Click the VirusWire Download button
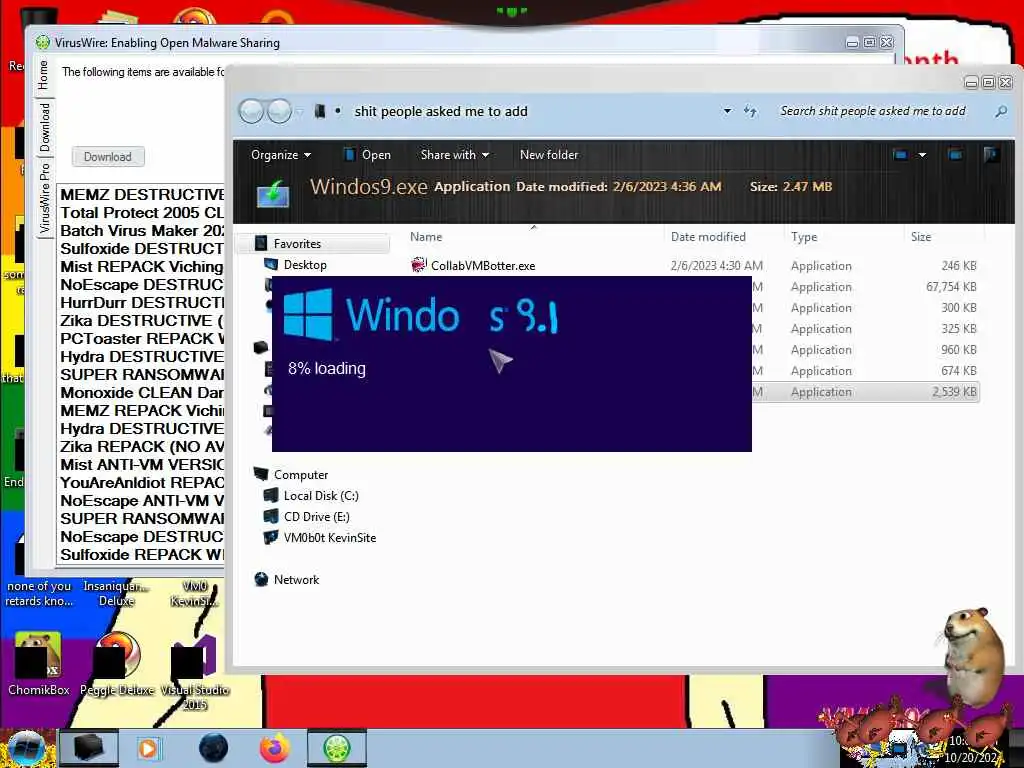The height and width of the screenshot is (768, 1024). pyautogui.click(x=108, y=157)
